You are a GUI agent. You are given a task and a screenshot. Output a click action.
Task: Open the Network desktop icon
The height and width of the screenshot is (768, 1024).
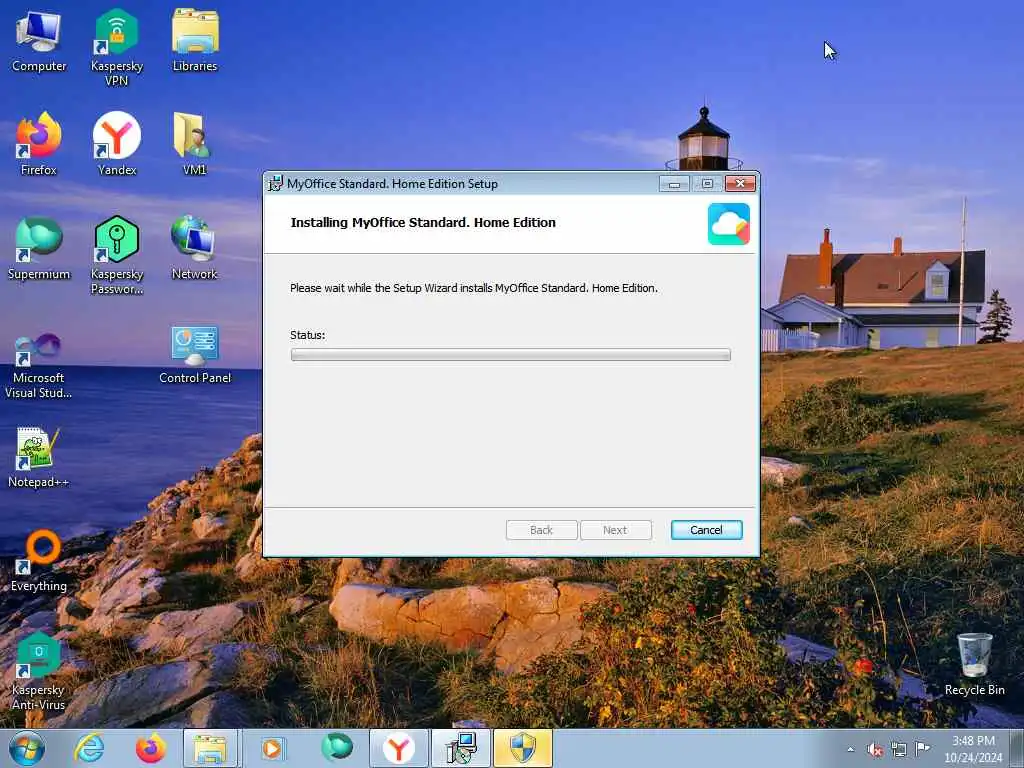[x=194, y=249]
